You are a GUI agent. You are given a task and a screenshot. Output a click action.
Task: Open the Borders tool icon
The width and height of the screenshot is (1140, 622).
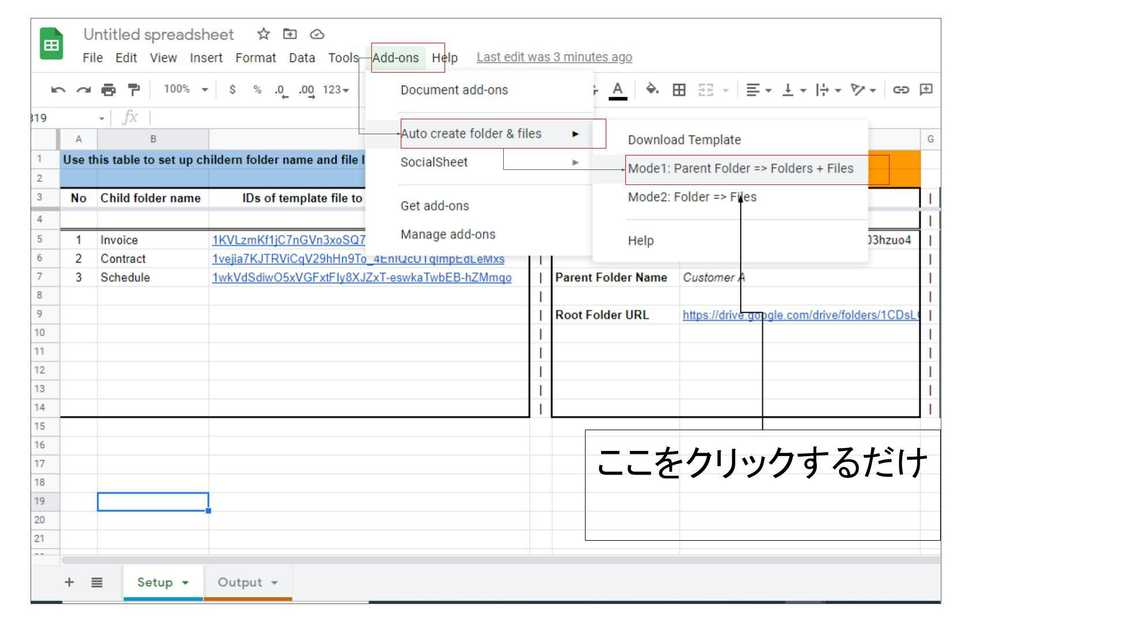[x=679, y=90]
